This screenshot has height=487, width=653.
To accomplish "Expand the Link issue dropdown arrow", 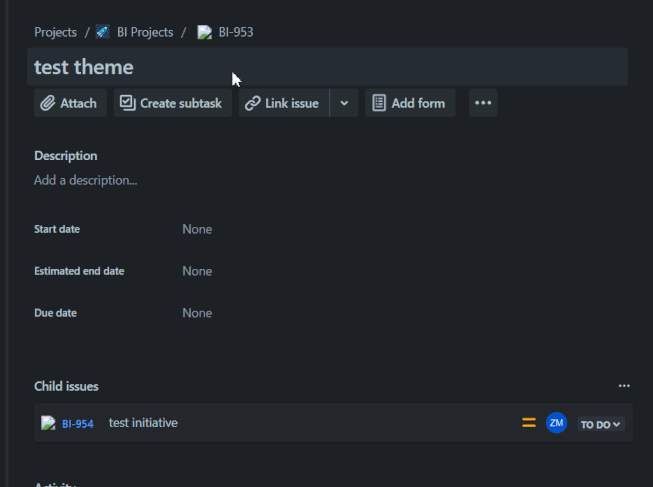I will pyautogui.click(x=344, y=103).
